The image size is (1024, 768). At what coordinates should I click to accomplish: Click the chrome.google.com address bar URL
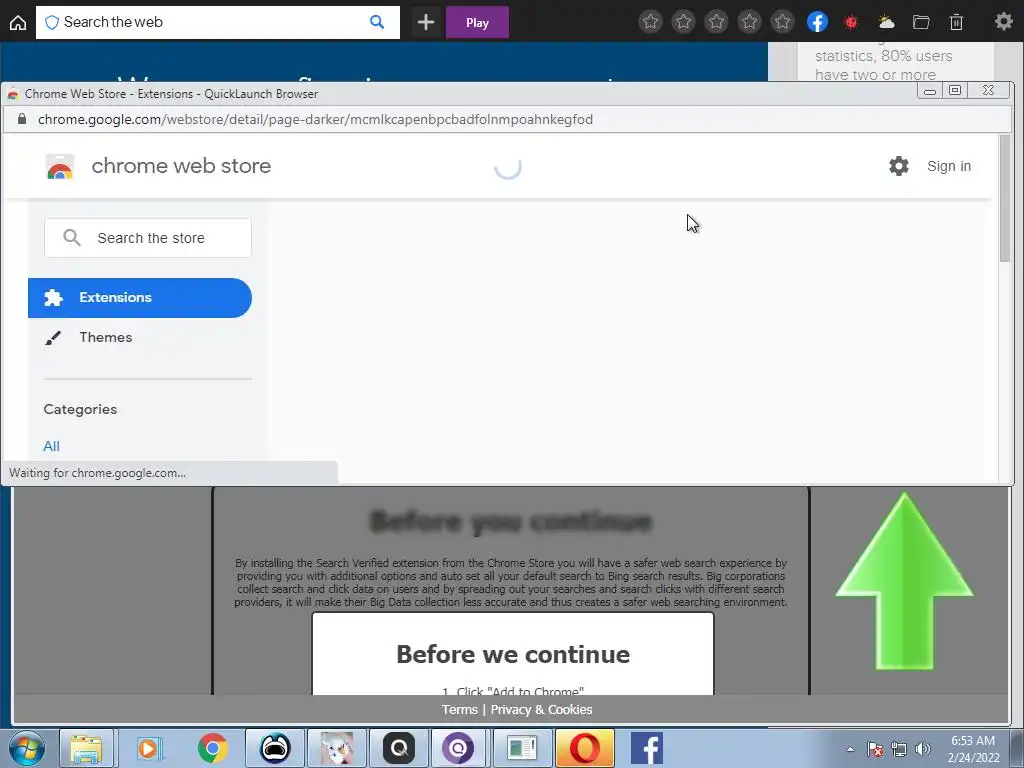(315, 120)
